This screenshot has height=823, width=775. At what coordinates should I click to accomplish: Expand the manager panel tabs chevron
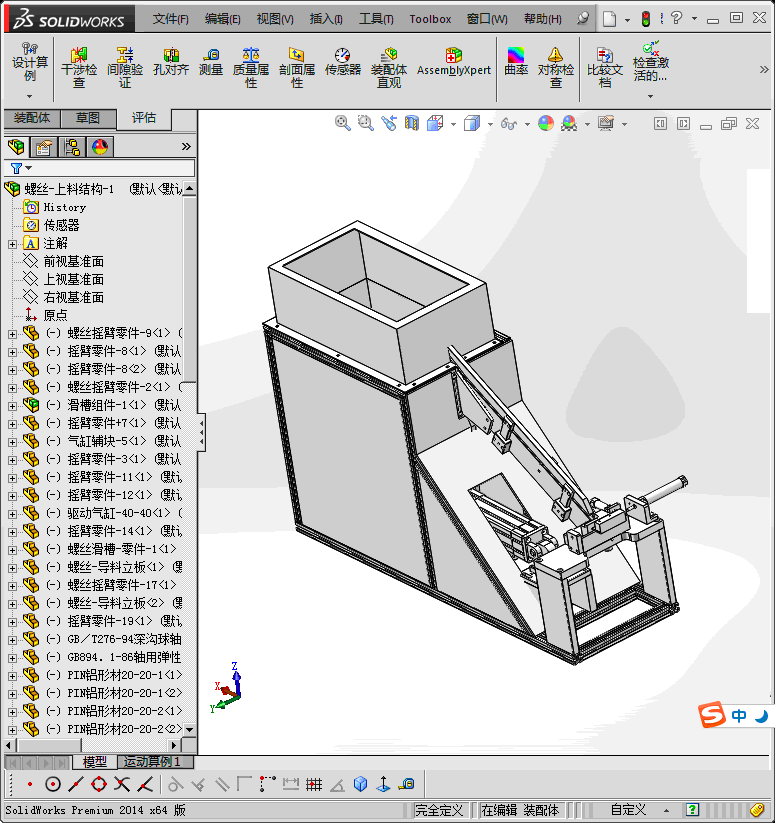(186, 146)
